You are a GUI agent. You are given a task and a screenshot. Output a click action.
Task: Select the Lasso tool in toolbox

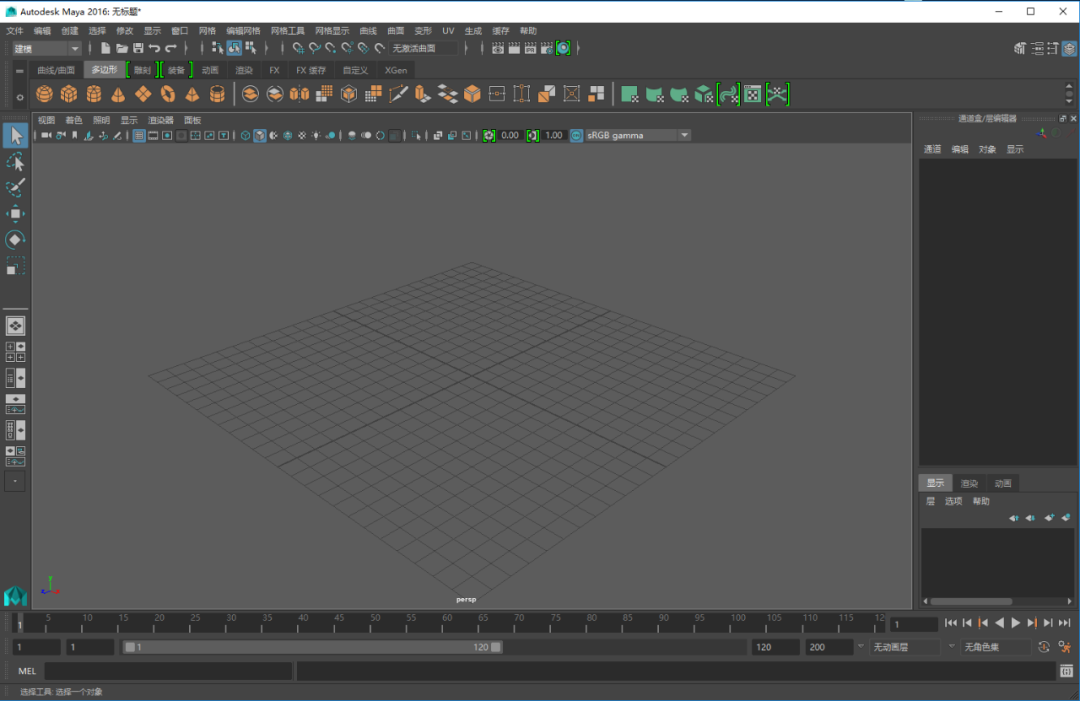[15, 162]
